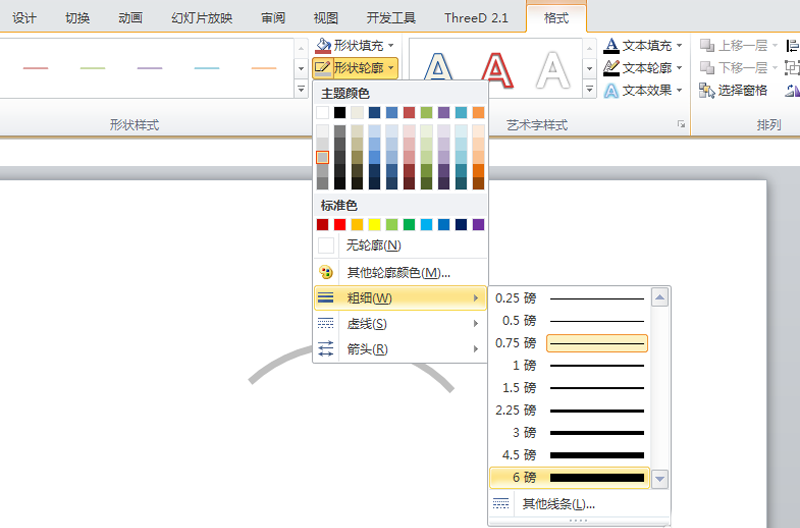Viewport: 800px width, 528px height.
Task: Pick the orange theme color in top row
Action: (479, 112)
